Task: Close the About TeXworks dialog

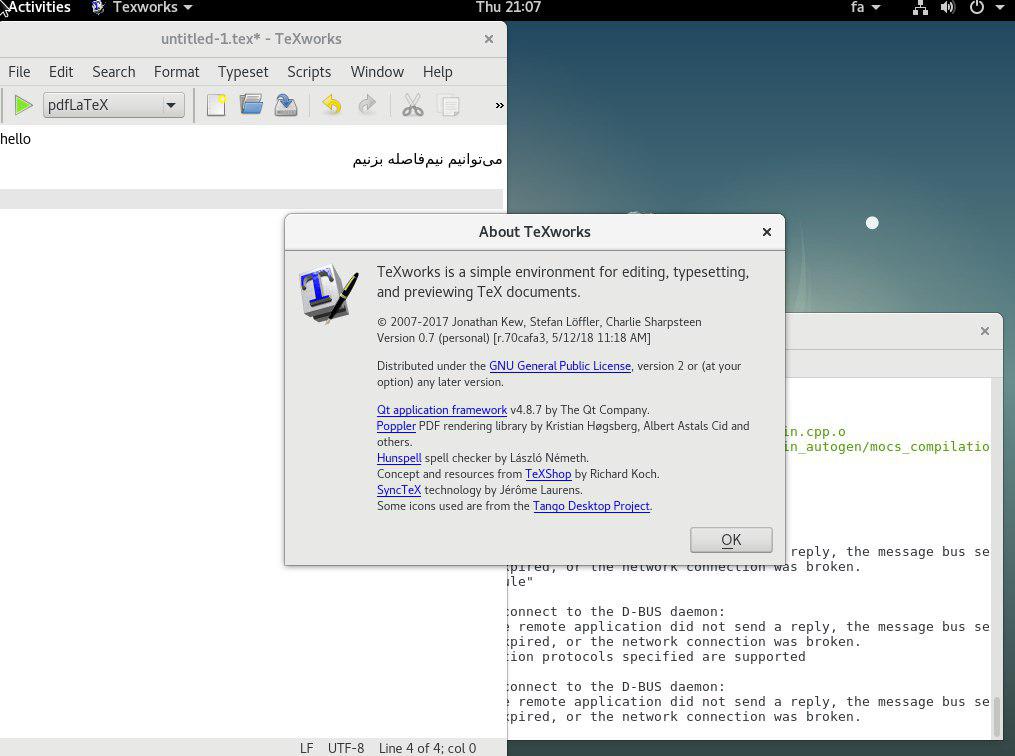Action: 766,232
